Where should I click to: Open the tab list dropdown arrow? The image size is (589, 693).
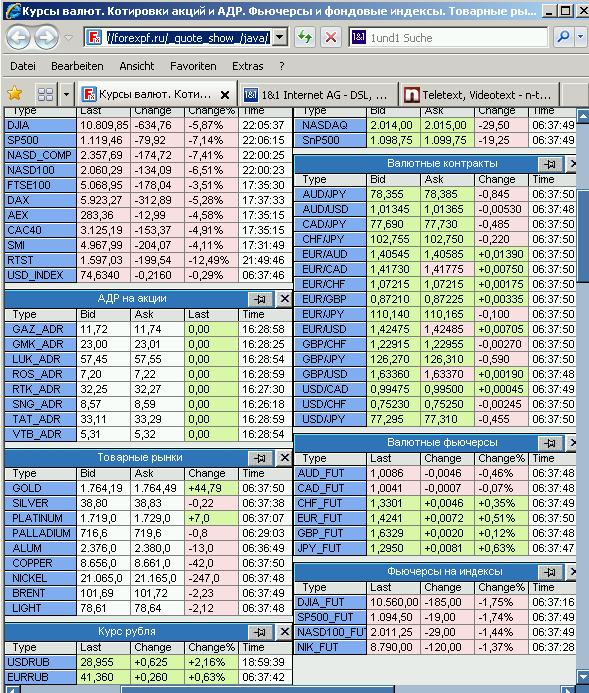tap(66, 94)
